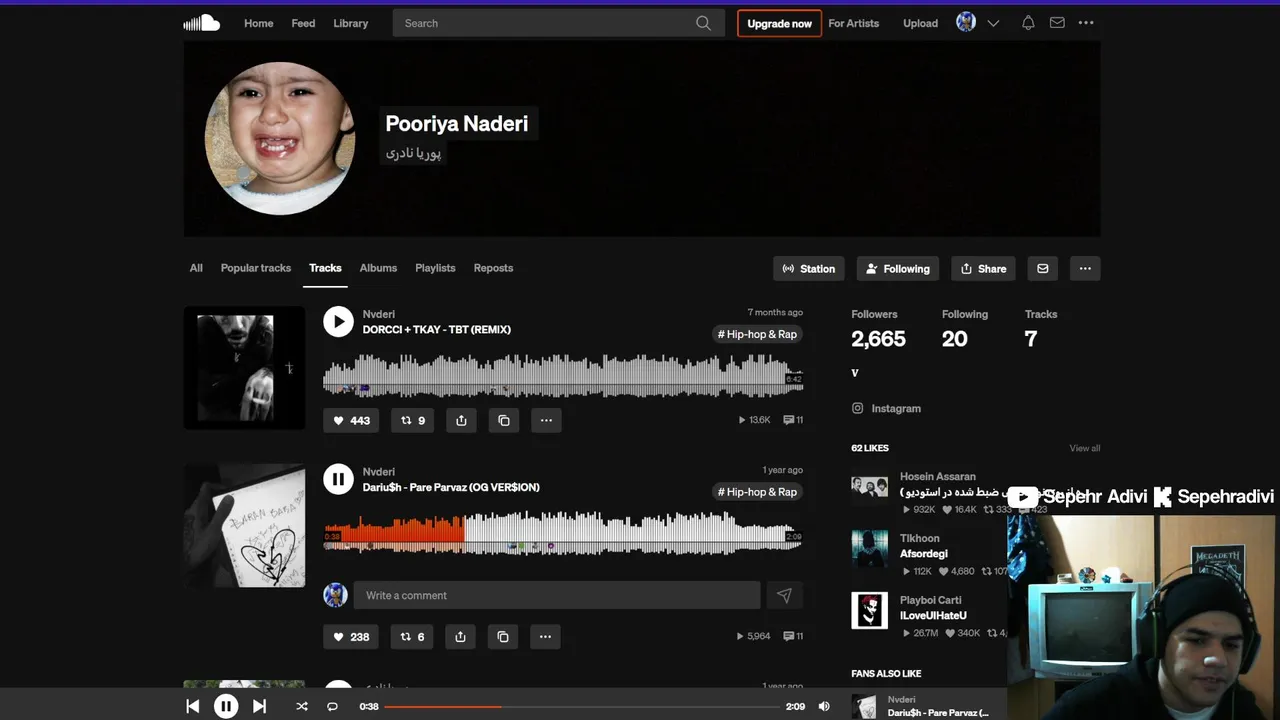Open Hosein Assaran in likes list
The height and width of the screenshot is (720, 1280).
coord(937,477)
